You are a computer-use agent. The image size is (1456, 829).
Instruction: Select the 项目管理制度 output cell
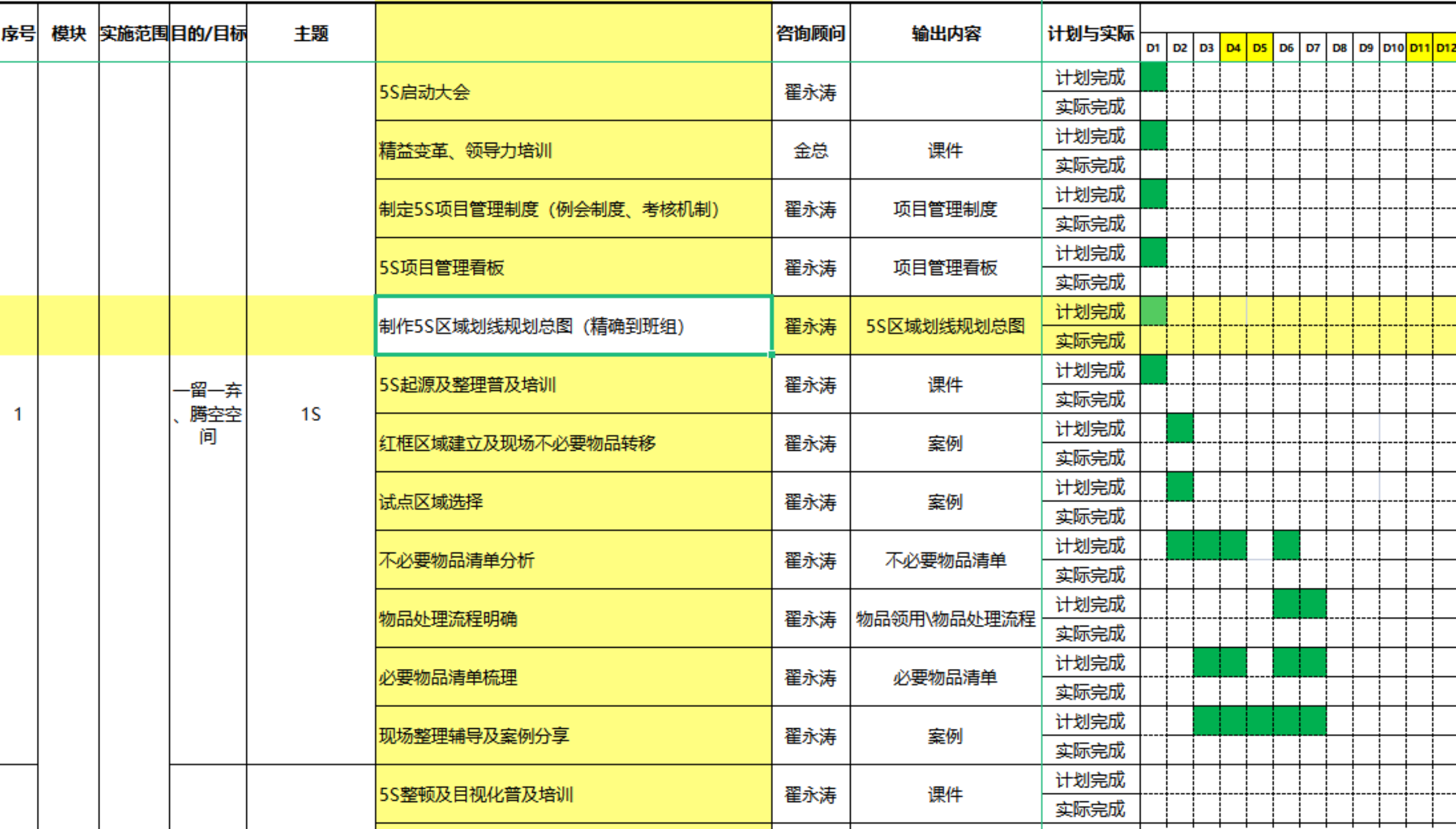[x=946, y=209]
